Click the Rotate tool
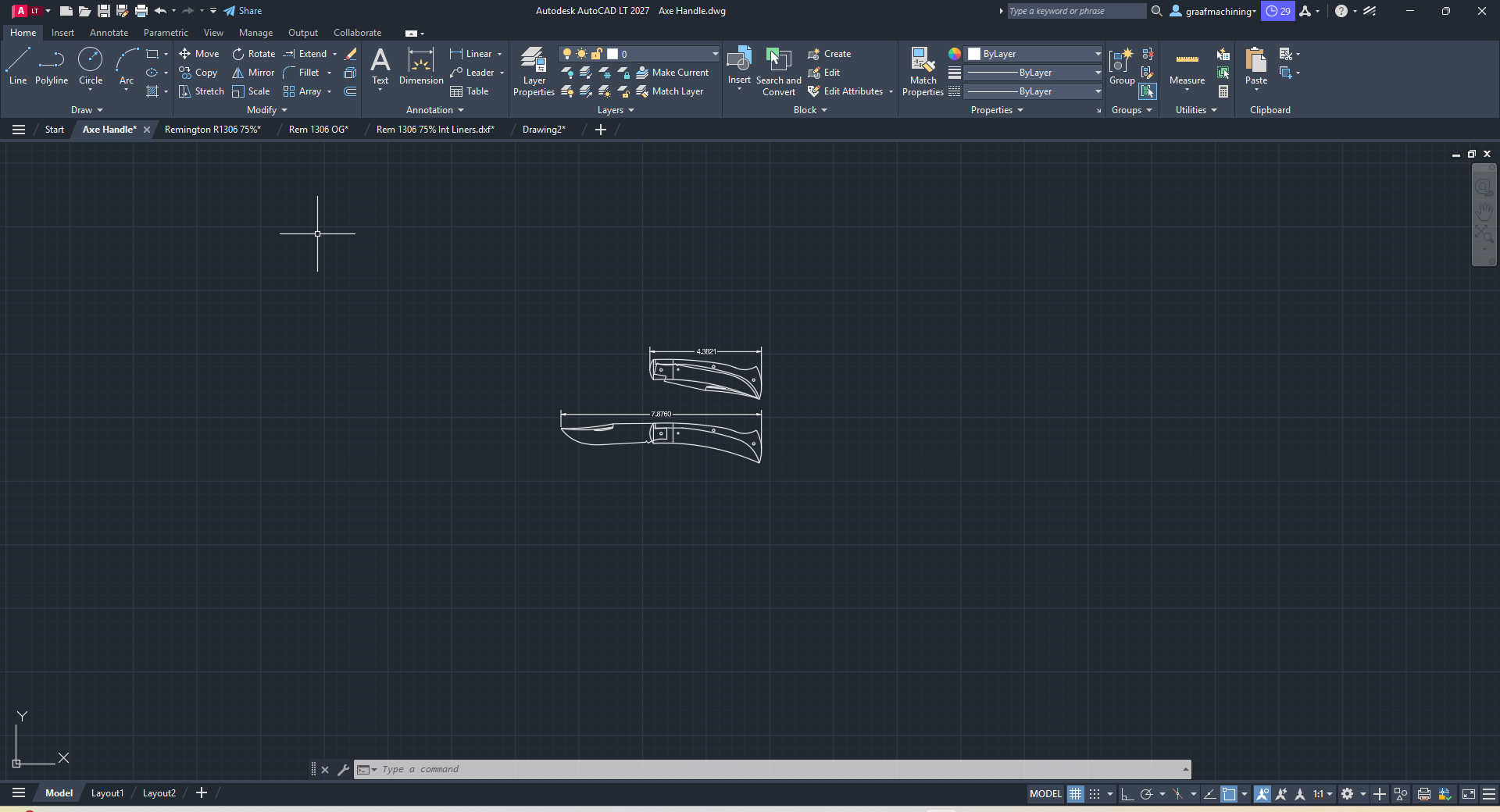Image resolution: width=1500 pixels, height=812 pixels. [x=254, y=54]
